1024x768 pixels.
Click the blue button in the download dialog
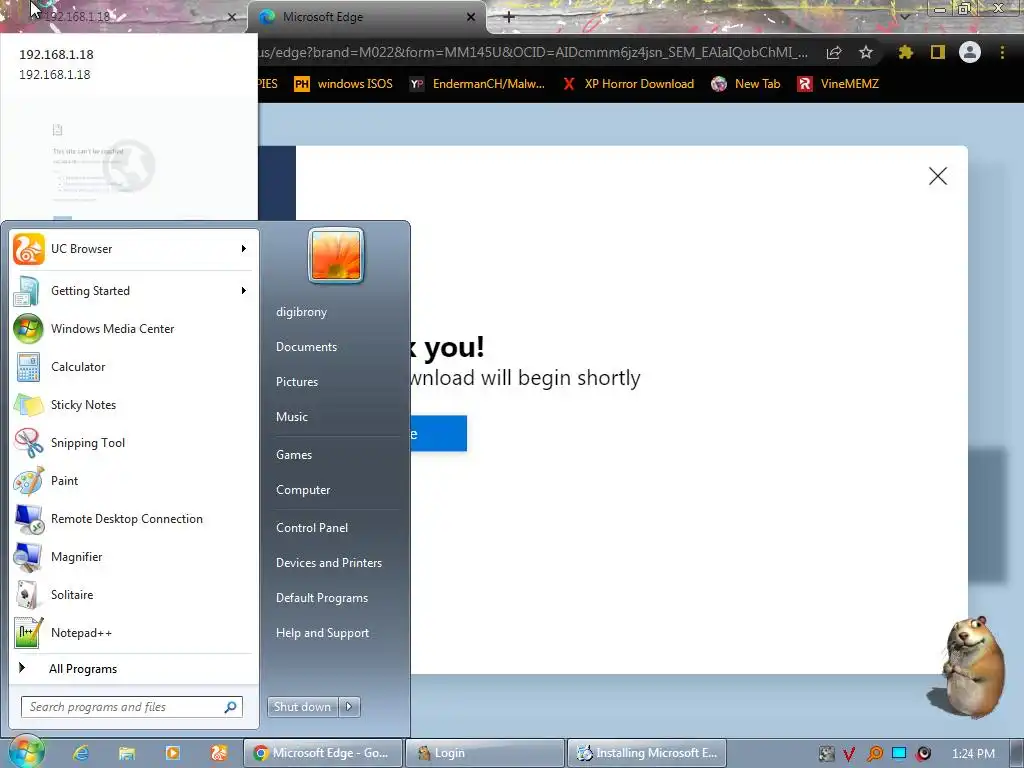coord(438,434)
